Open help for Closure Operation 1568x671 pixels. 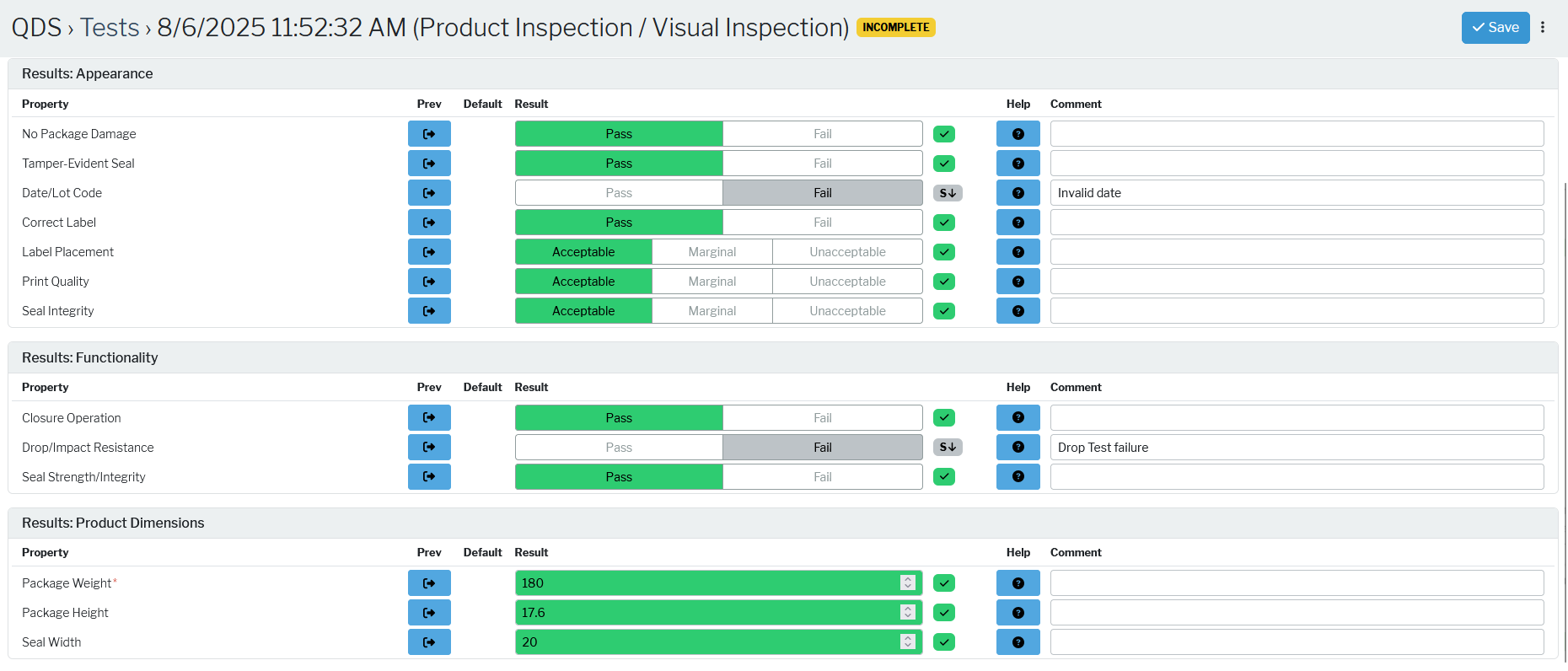1018,418
